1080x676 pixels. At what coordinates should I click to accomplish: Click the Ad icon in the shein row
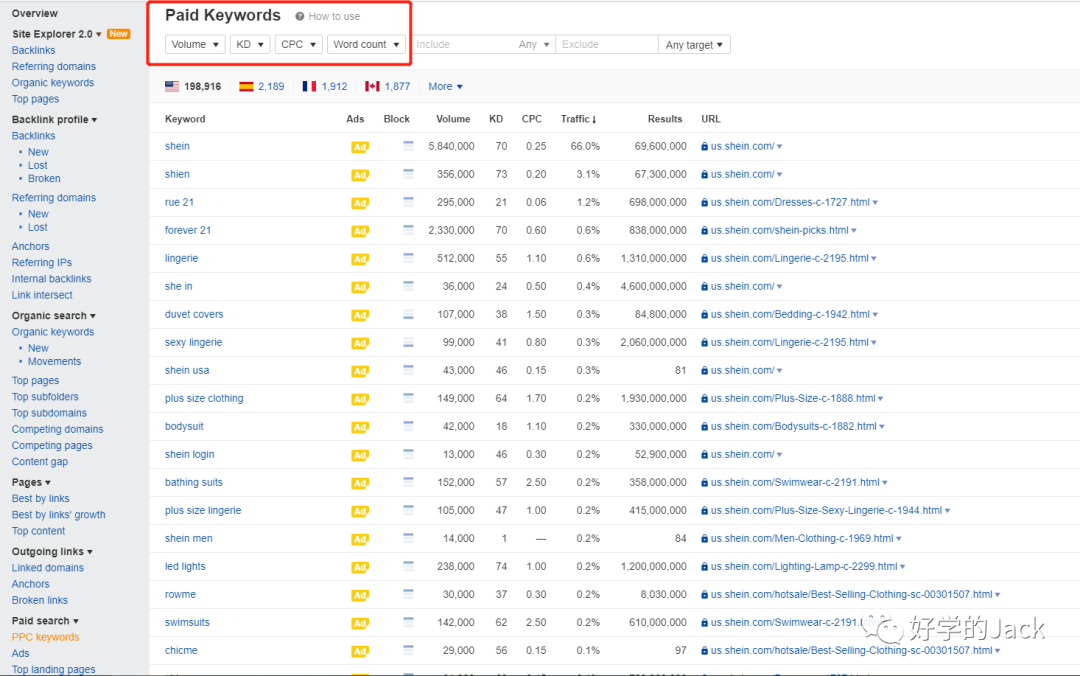click(x=360, y=147)
